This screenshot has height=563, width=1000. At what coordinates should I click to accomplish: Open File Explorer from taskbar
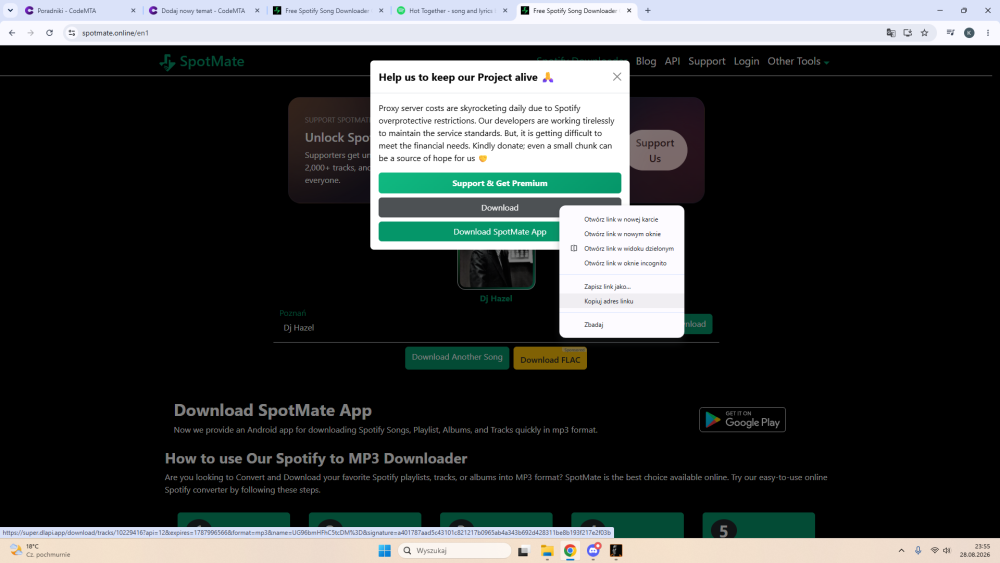point(547,550)
